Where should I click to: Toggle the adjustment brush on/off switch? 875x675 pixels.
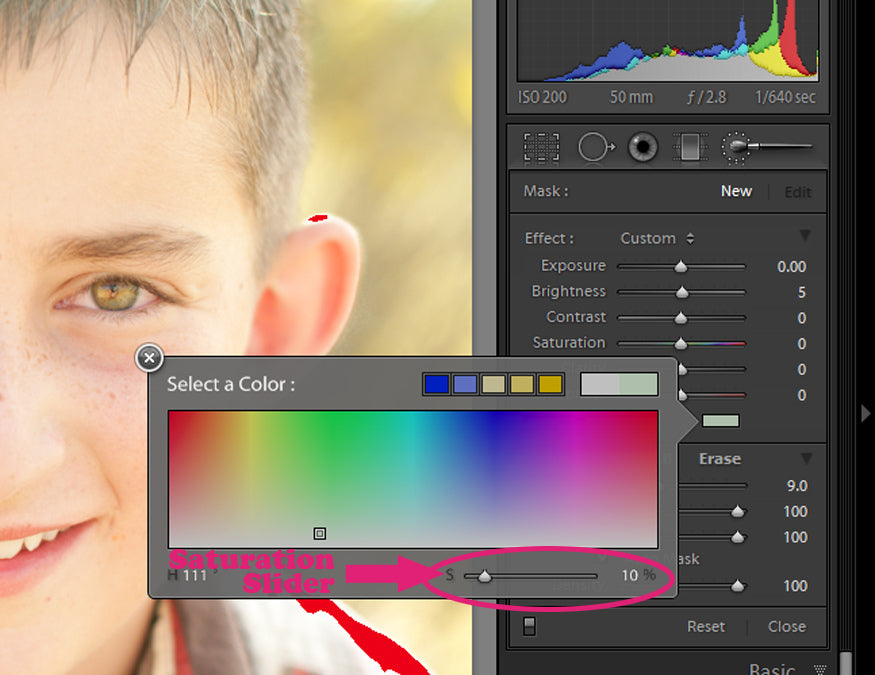pos(529,627)
